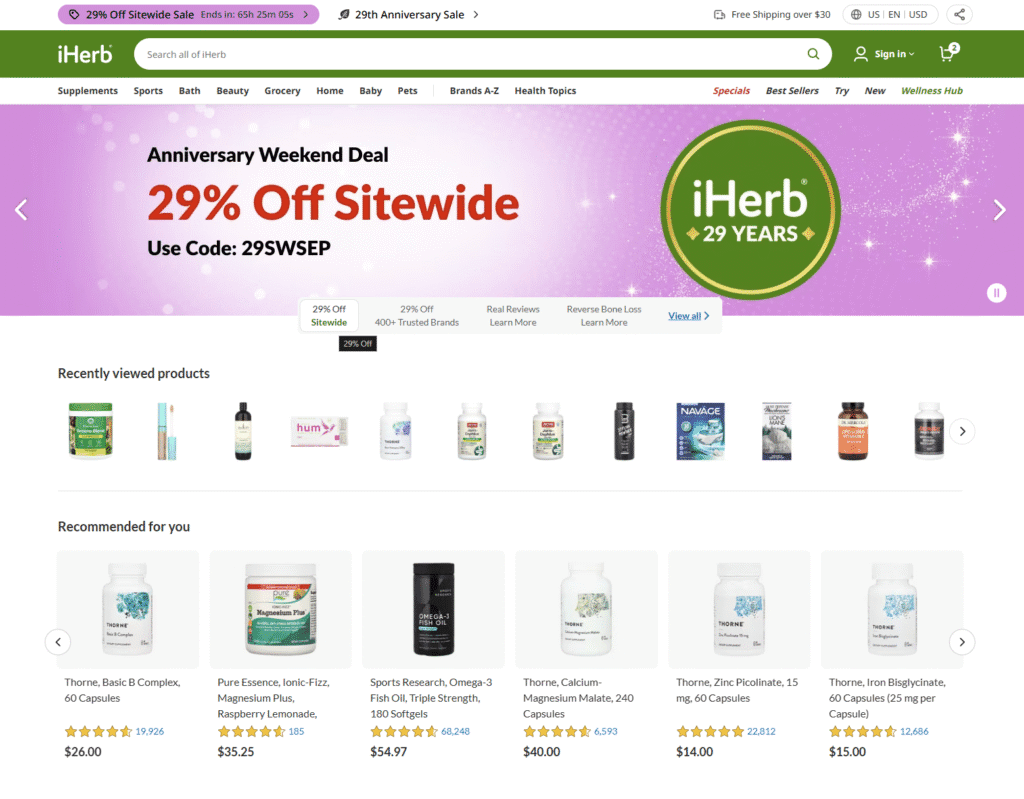1024x799 pixels.
Task: Pause the hero banner slideshow
Action: (996, 293)
